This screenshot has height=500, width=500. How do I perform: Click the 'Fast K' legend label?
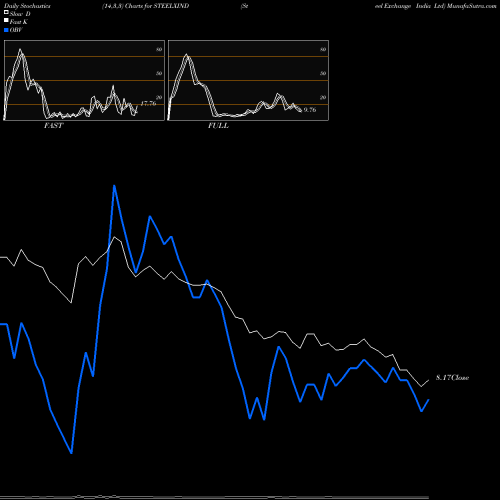19,22
